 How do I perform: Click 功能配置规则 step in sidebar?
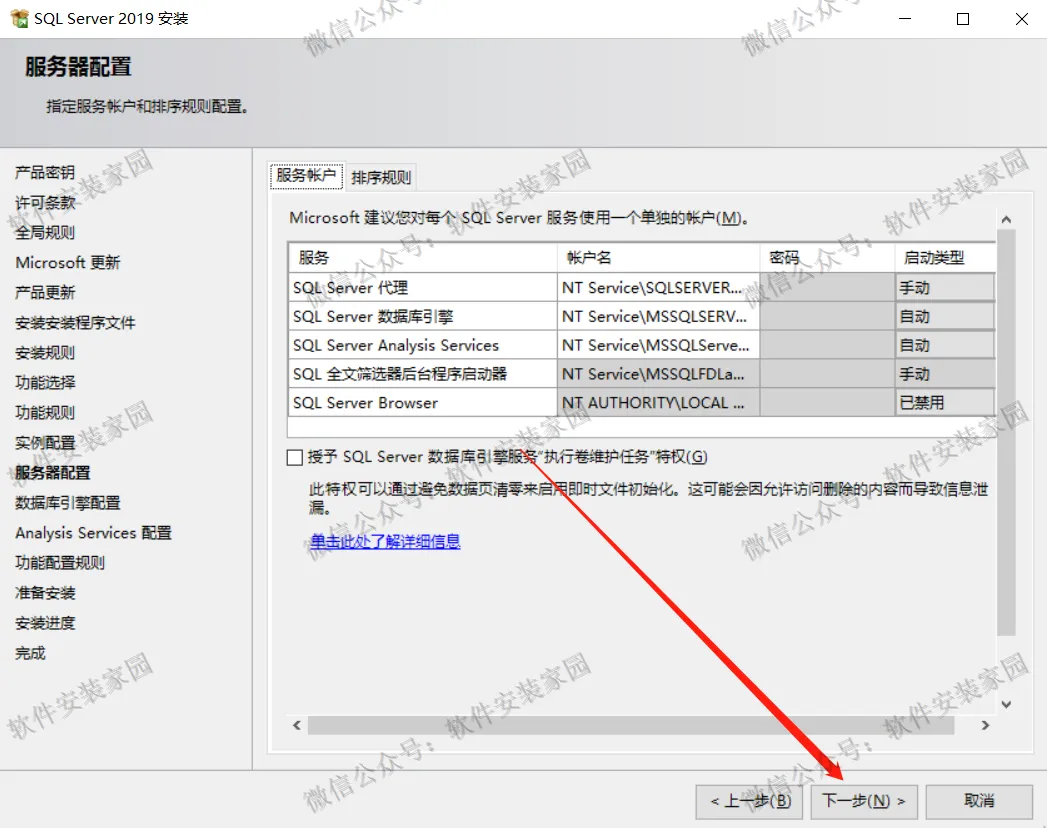[60, 563]
